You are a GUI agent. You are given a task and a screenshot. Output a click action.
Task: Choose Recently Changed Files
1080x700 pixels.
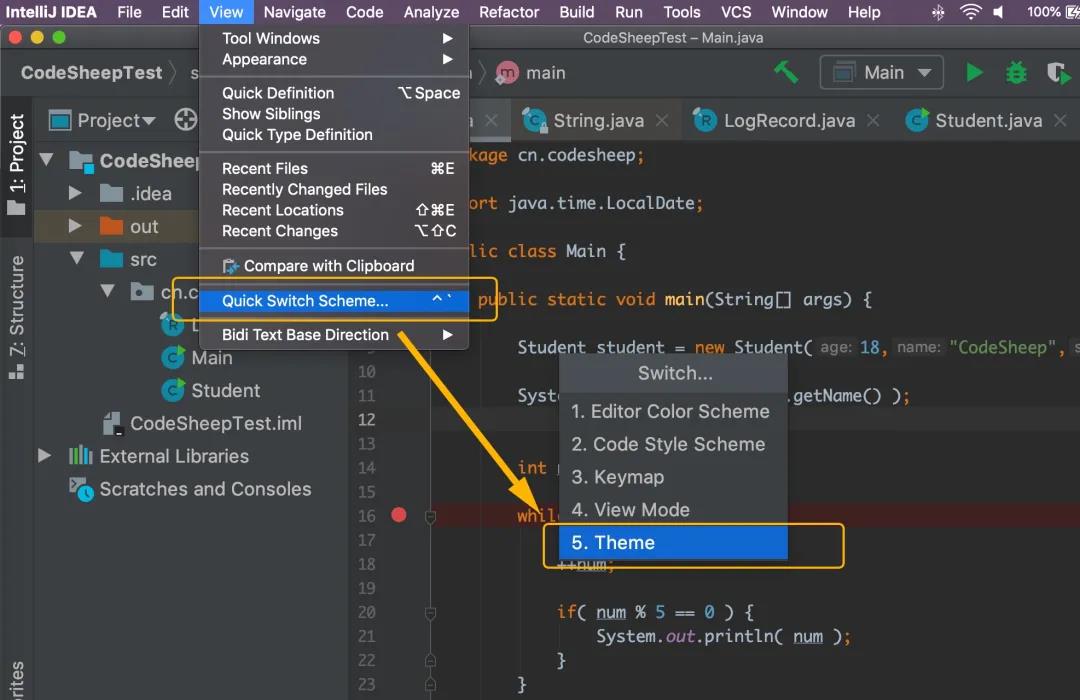pos(334,189)
